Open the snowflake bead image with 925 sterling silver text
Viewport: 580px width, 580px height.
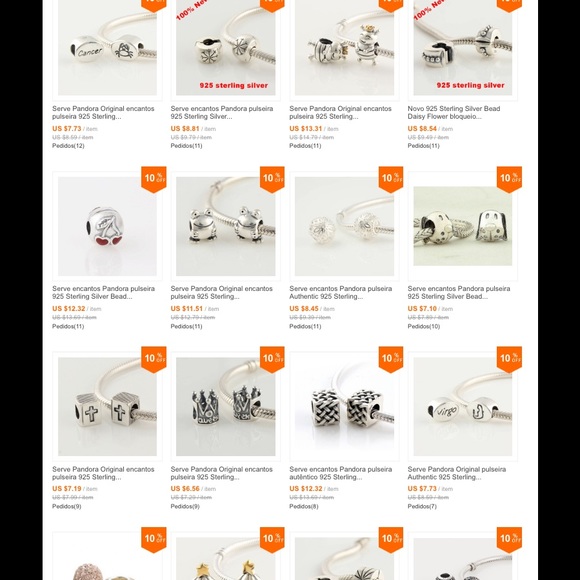point(226,48)
